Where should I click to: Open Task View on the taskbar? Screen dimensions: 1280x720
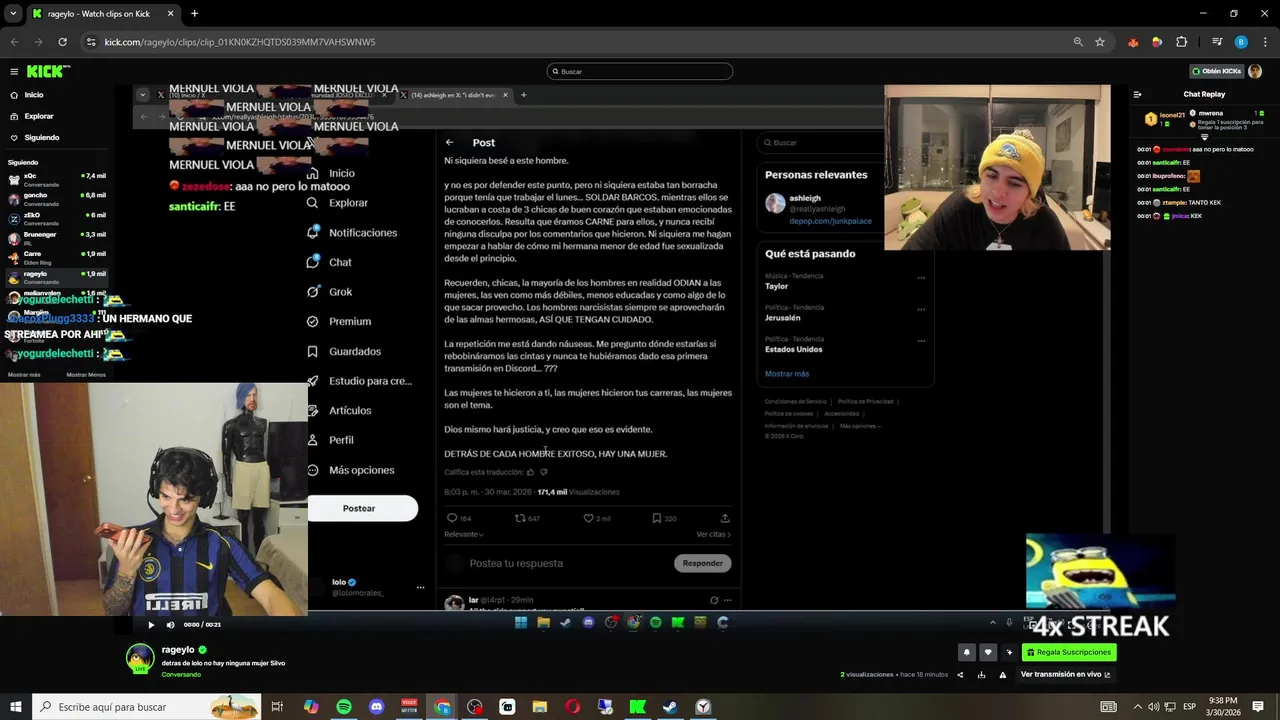(277, 707)
